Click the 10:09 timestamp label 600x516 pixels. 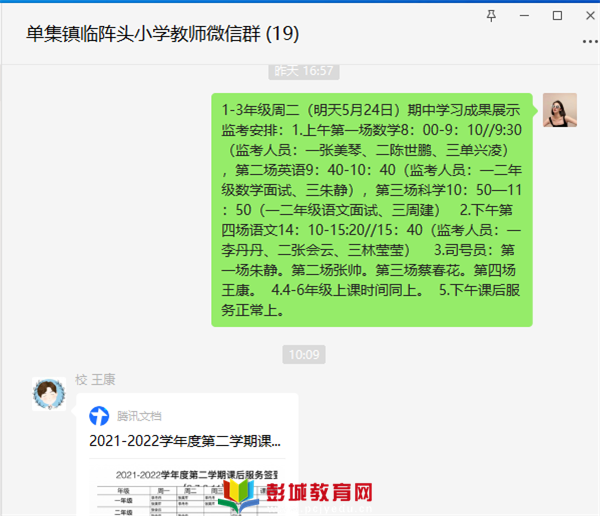tap(304, 354)
